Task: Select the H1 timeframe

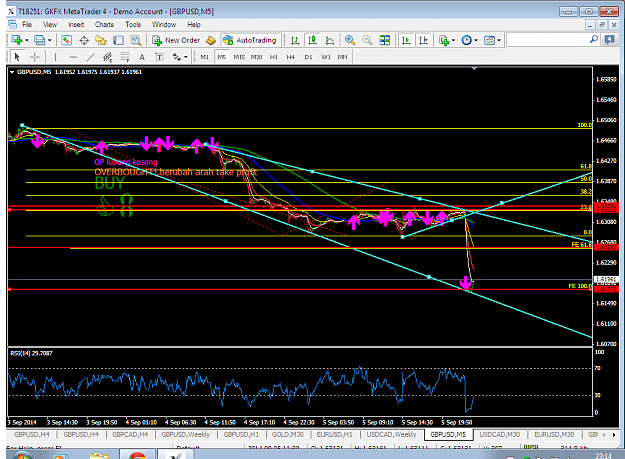Action: [x=273, y=57]
